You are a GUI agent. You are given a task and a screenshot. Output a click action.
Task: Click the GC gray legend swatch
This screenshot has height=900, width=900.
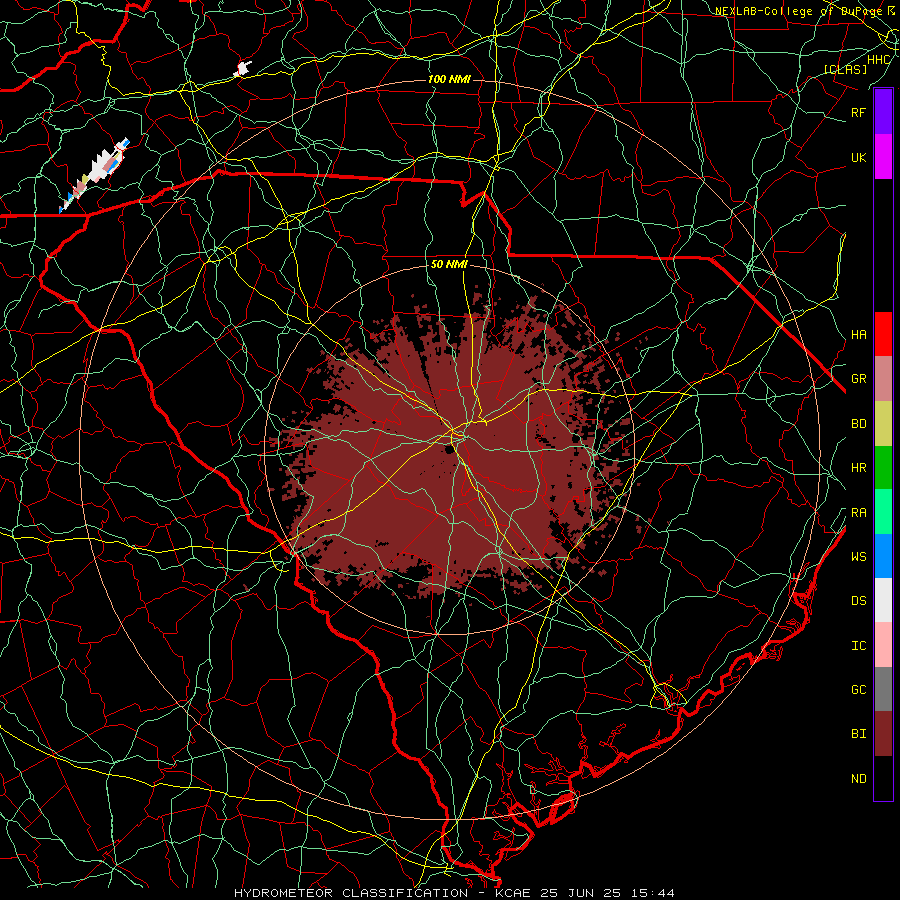(883, 689)
